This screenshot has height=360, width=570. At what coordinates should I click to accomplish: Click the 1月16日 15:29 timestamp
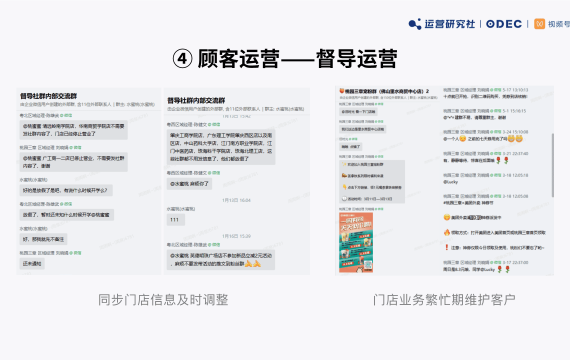point(236,236)
